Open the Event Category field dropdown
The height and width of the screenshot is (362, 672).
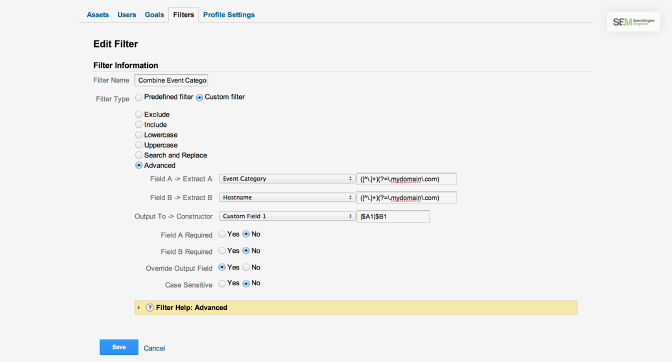(287, 179)
